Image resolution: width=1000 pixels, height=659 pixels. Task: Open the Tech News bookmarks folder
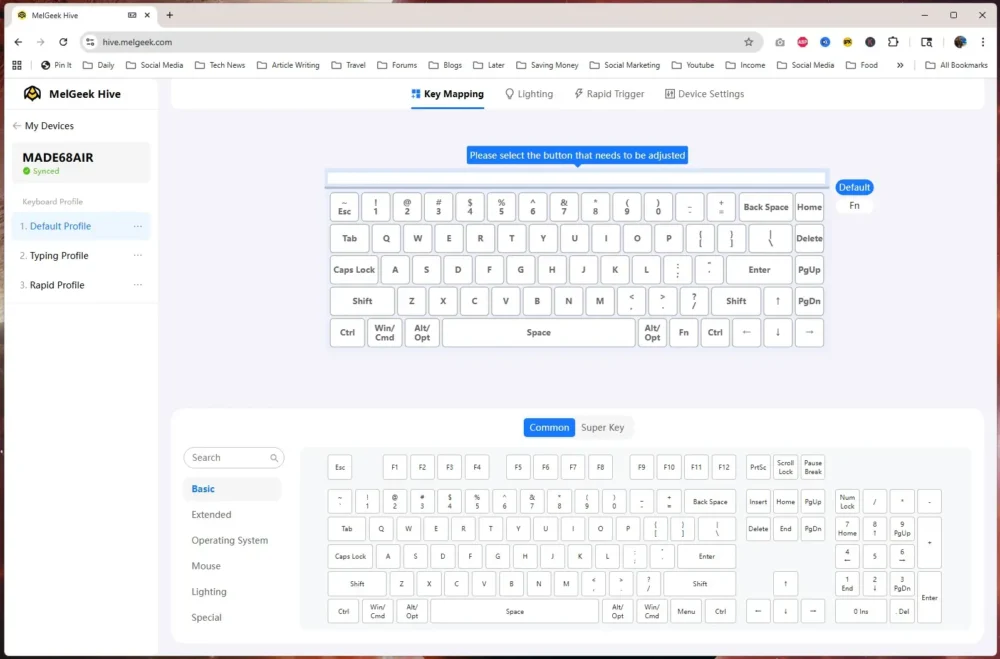click(x=220, y=65)
